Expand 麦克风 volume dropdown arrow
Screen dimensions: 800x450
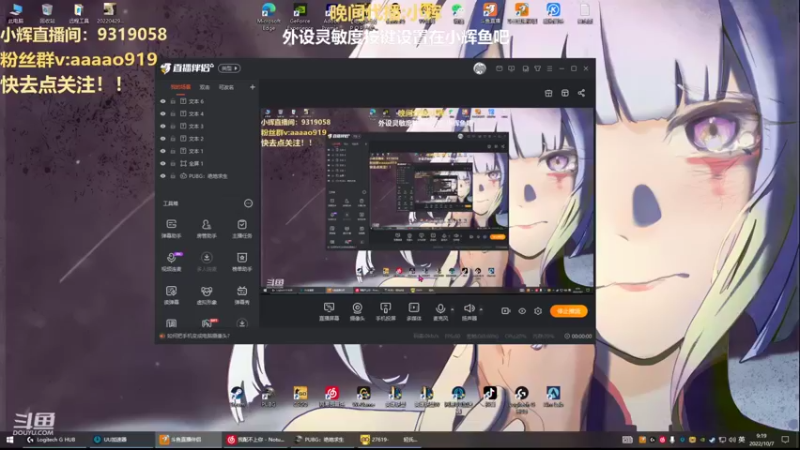452,310
